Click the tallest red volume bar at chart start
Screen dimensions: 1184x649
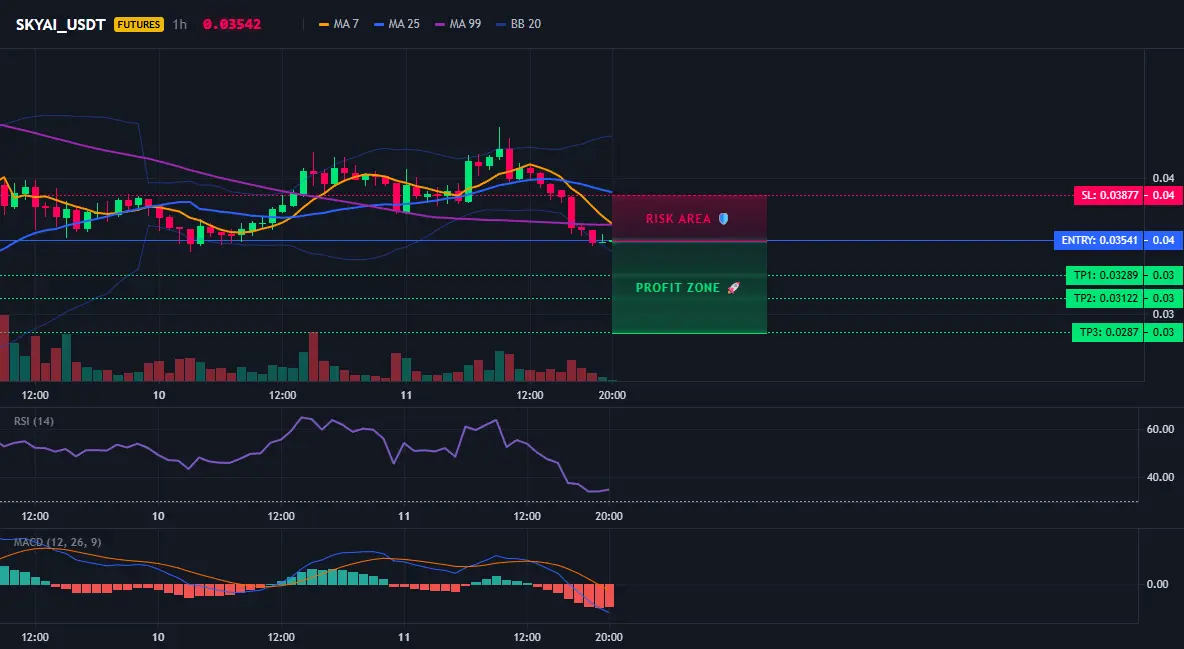(x=4, y=348)
